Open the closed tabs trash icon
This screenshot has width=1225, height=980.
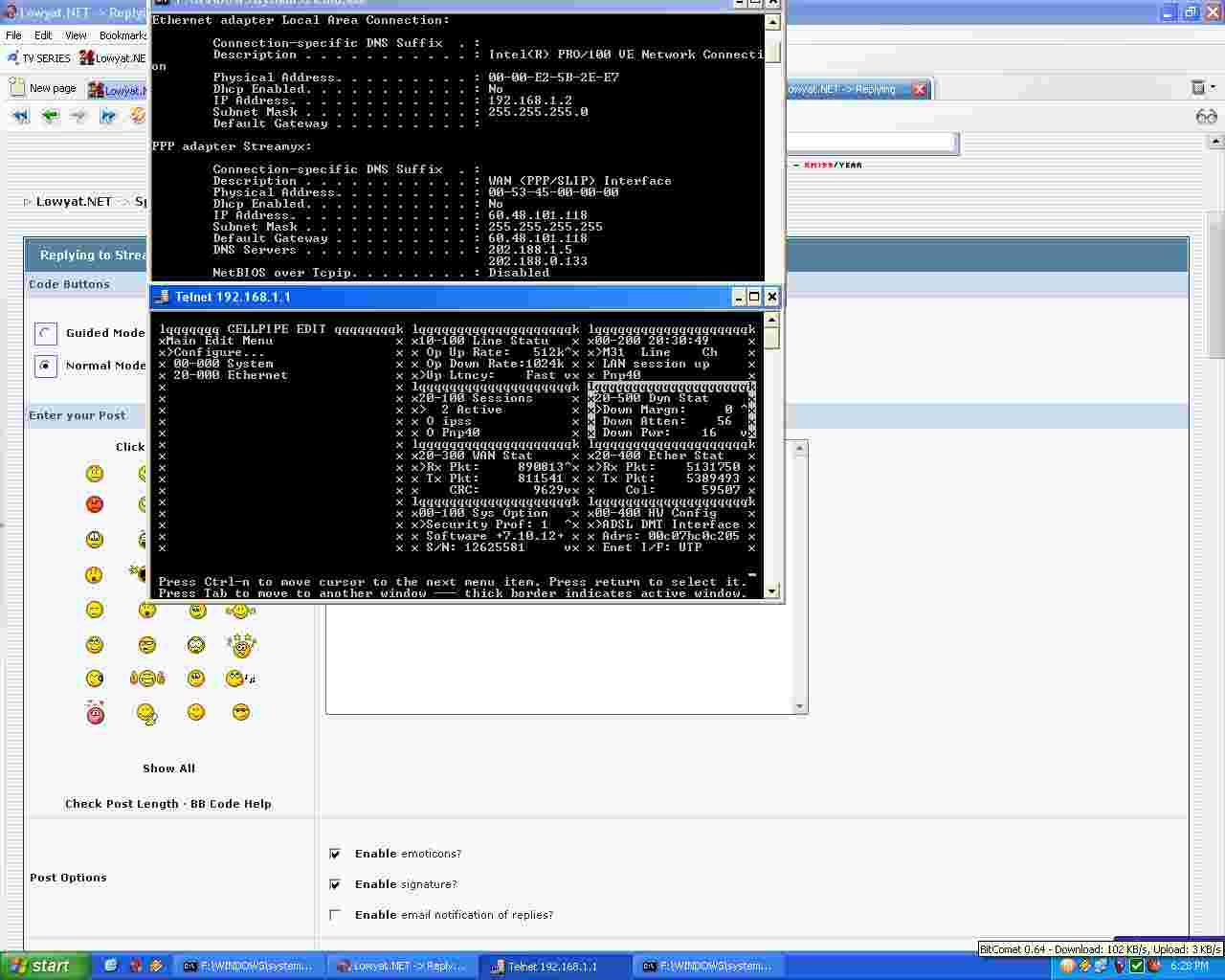[1198, 88]
